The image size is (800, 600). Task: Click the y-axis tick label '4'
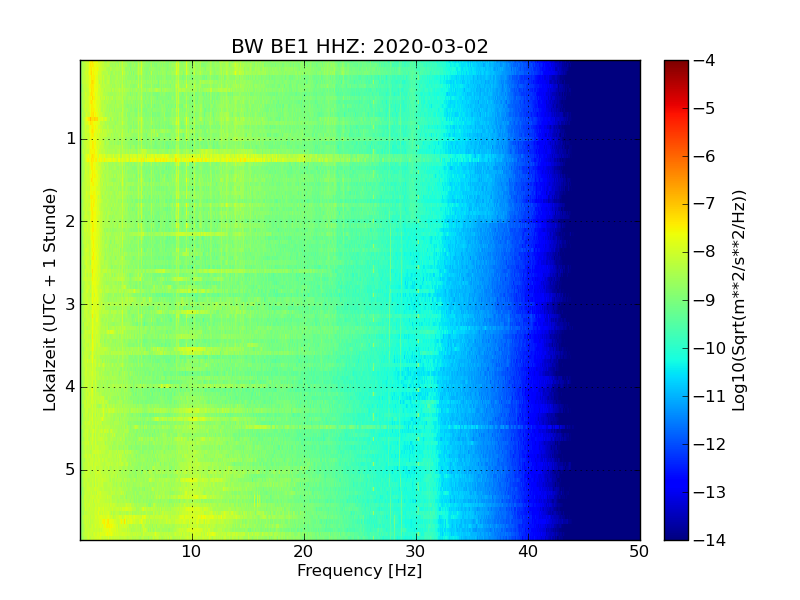71,387
